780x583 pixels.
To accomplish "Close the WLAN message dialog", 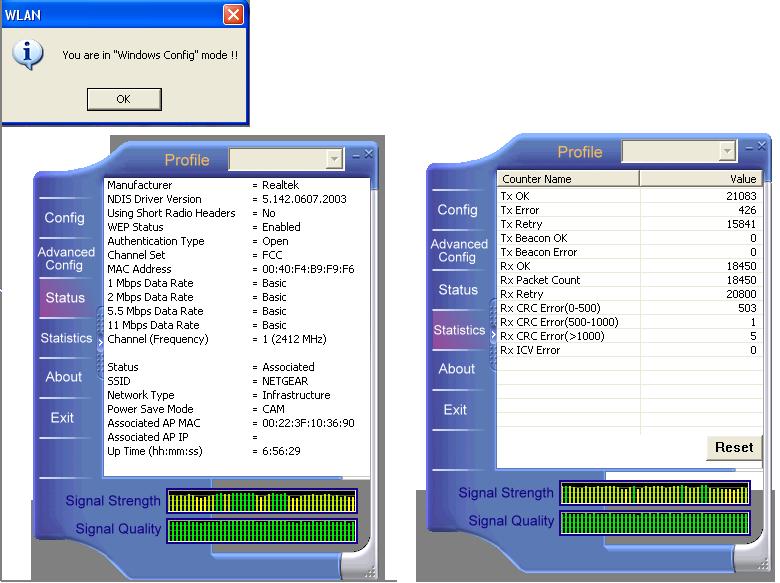I will pyautogui.click(x=233, y=14).
